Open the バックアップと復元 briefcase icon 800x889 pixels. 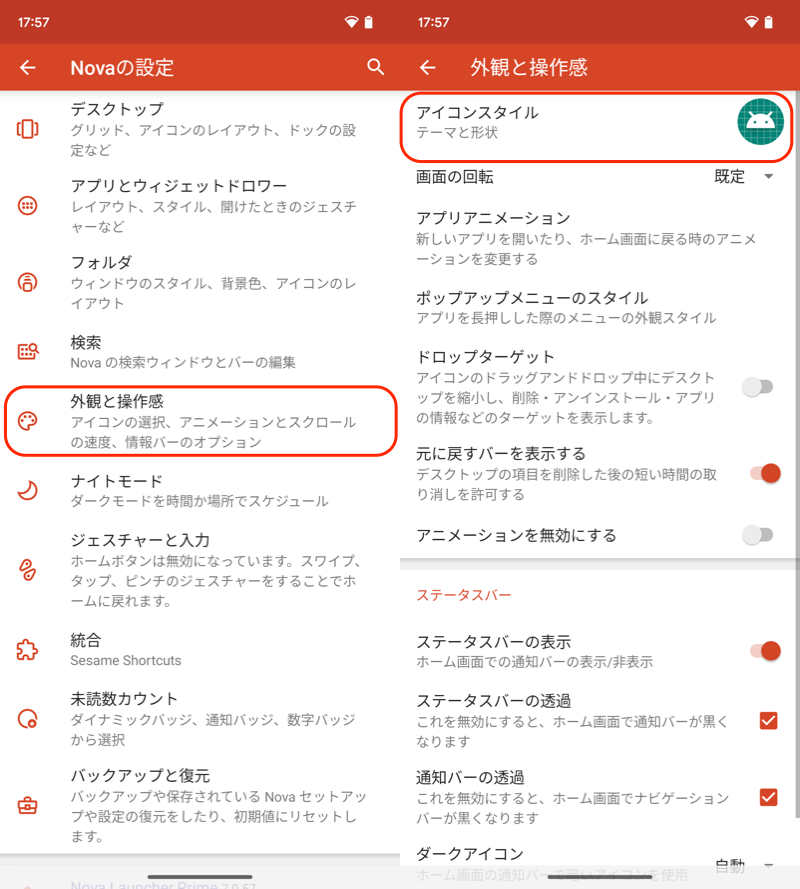[28, 805]
